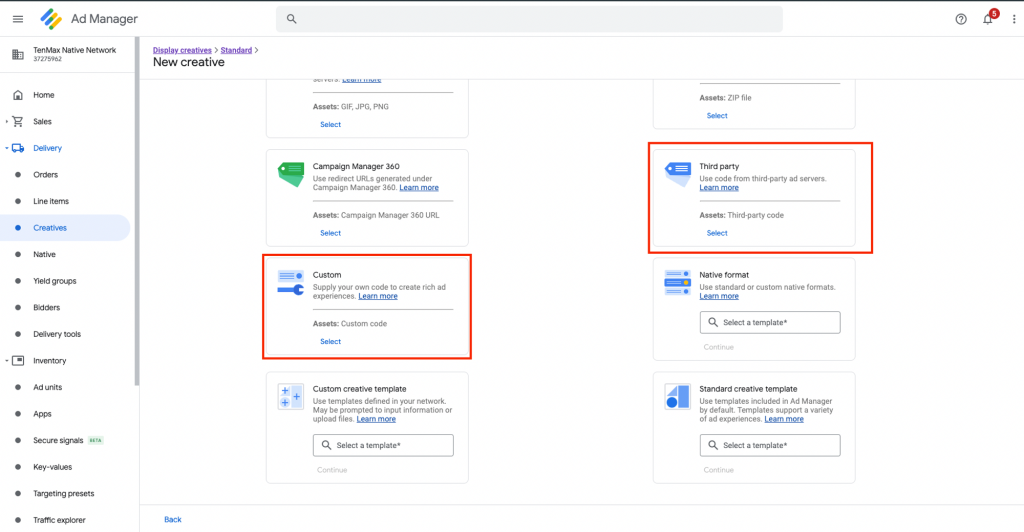Click the Native format card icon
The height and width of the screenshot is (532, 1024).
click(x=677, y=283)
